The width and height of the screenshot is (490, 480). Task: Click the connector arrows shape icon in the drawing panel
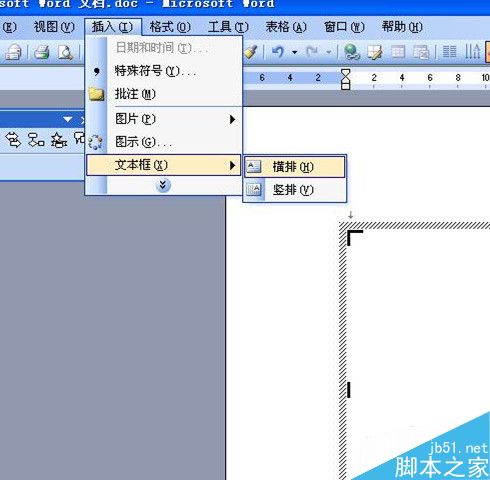click(x=13, y=140)
